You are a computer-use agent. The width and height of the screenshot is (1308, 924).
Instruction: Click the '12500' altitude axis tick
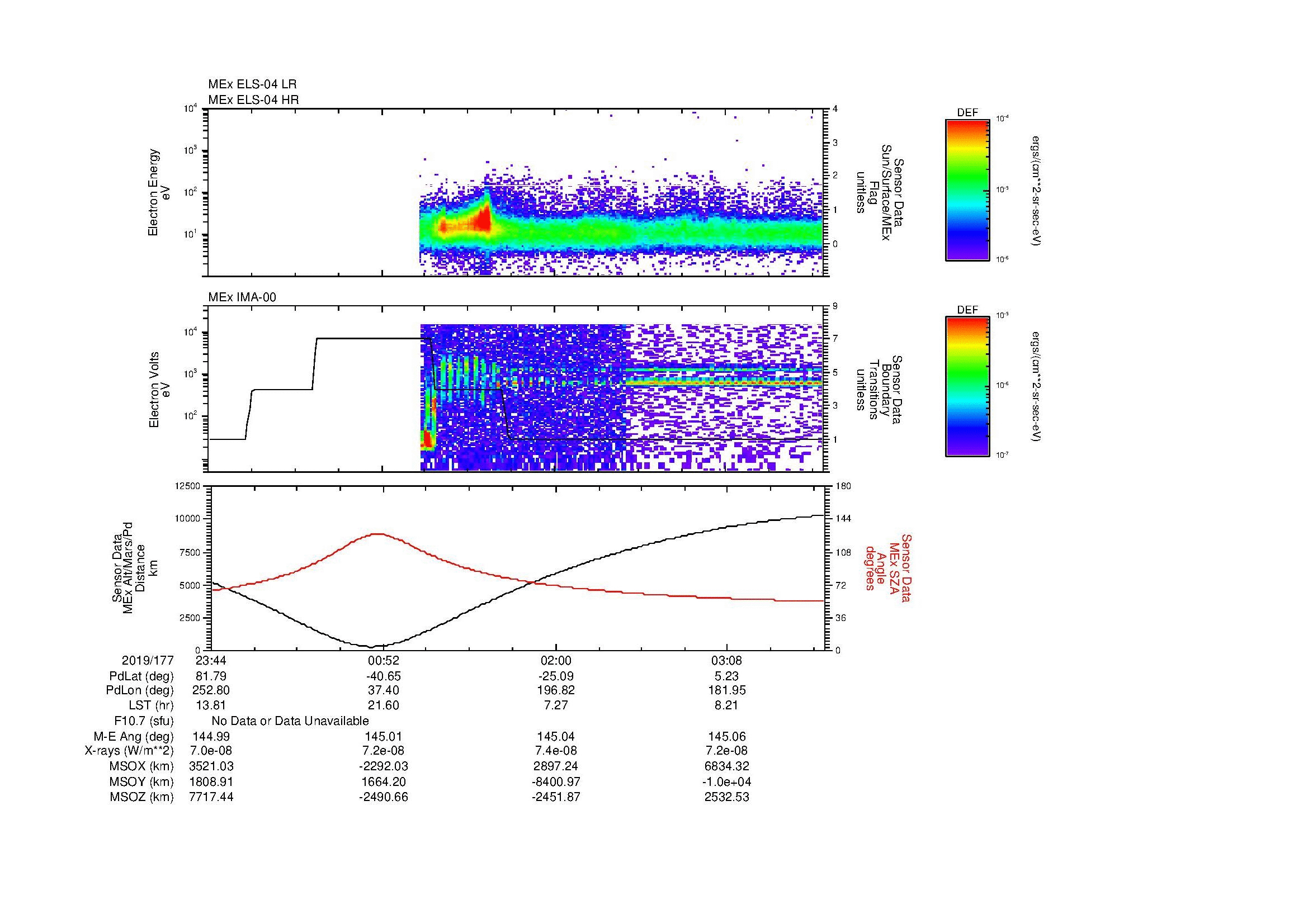pos(187,486)
